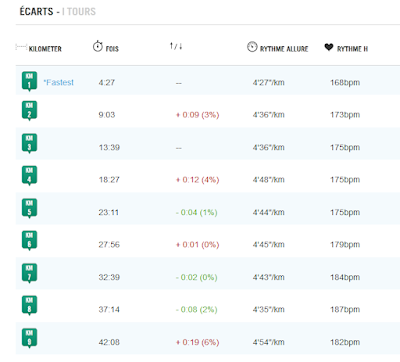Screen dimensions: 400x362
Task: Select time cell 13:39
Action: coord(109,147)
